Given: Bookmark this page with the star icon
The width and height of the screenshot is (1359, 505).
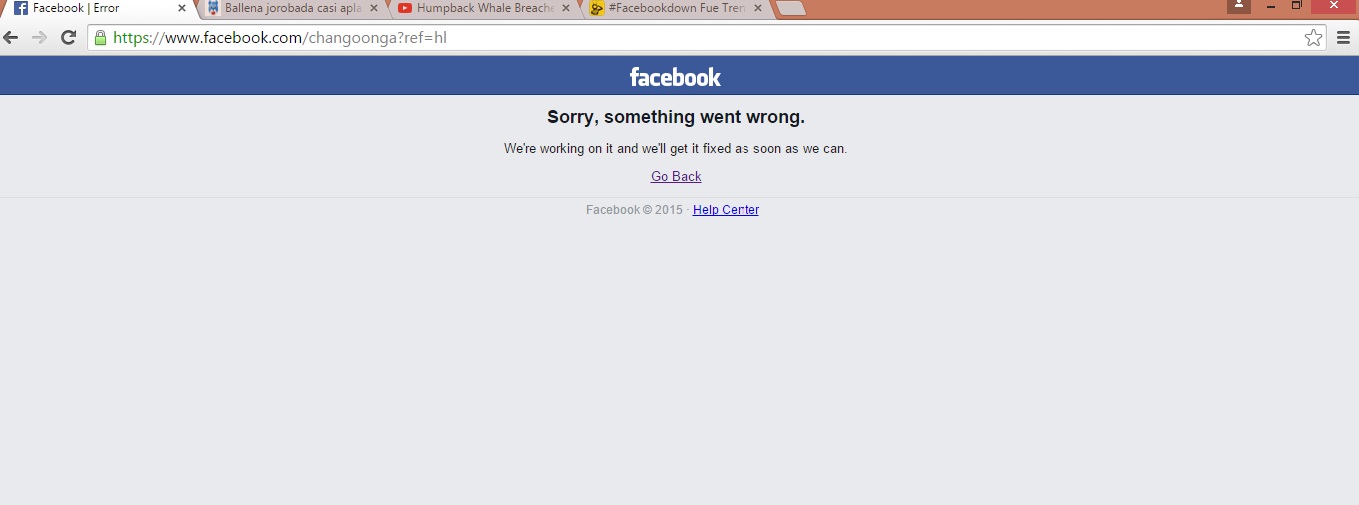Looking at the screenshot, I should pyautogui.click(x=1313, y=38).
